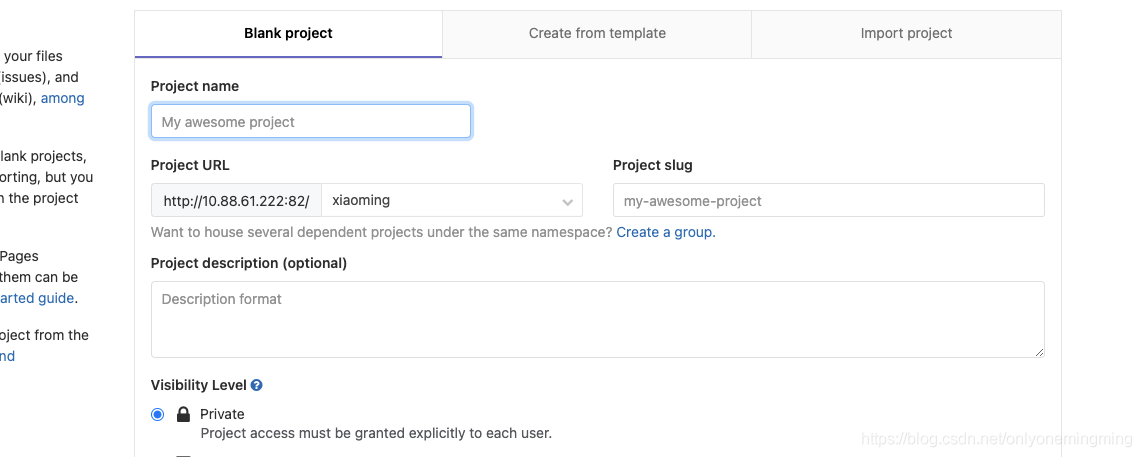This screenshot has width=1141, height=457.
Task: Click the lock icon beside Private
Action: (x=183, y=414)
